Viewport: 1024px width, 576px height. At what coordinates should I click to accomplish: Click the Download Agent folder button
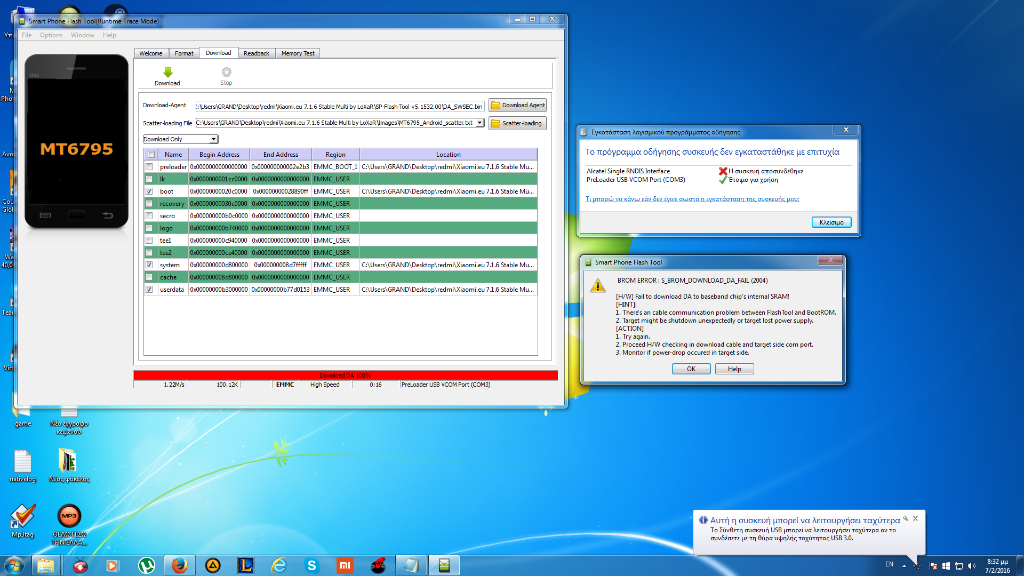click(517, 105)
